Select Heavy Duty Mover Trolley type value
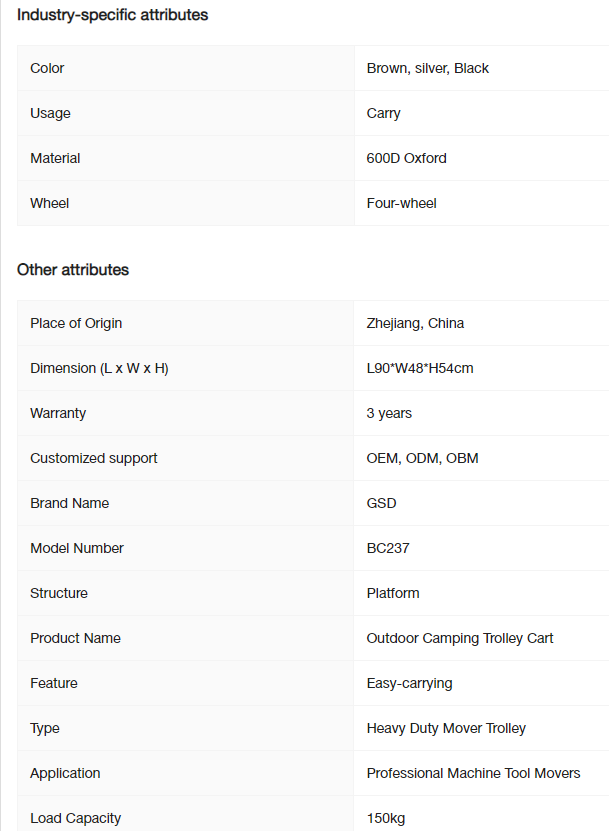Screen dimensions: 609x831 tap(446, 729)
